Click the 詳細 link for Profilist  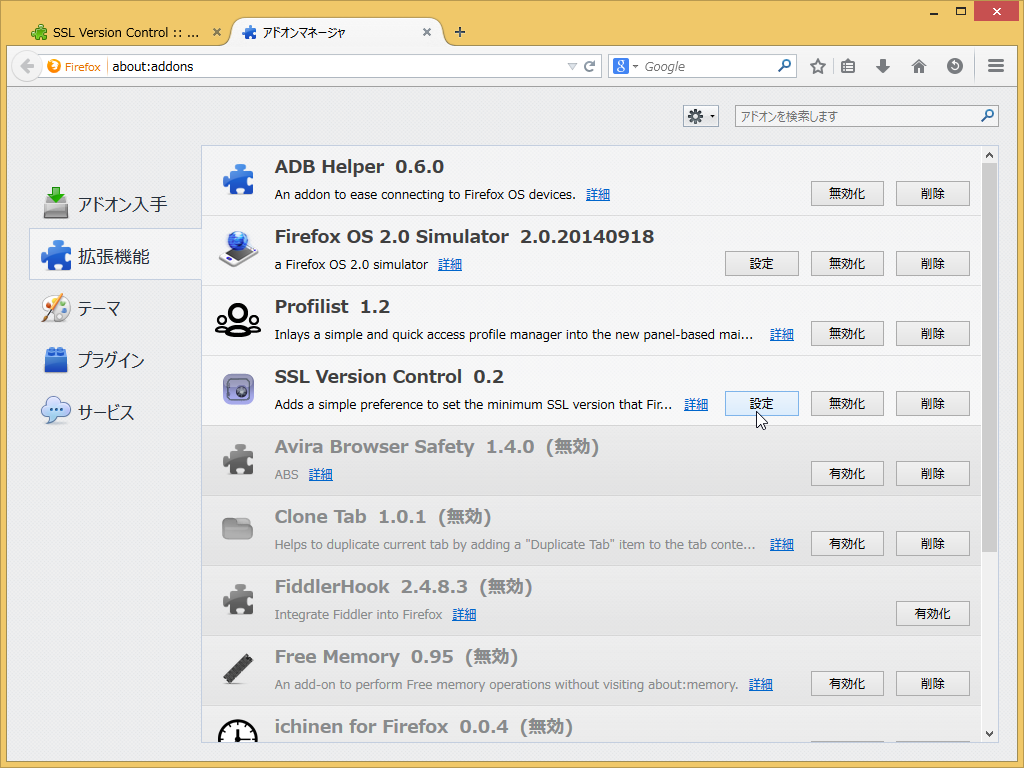pyautogui.click(x=781, y=334)
